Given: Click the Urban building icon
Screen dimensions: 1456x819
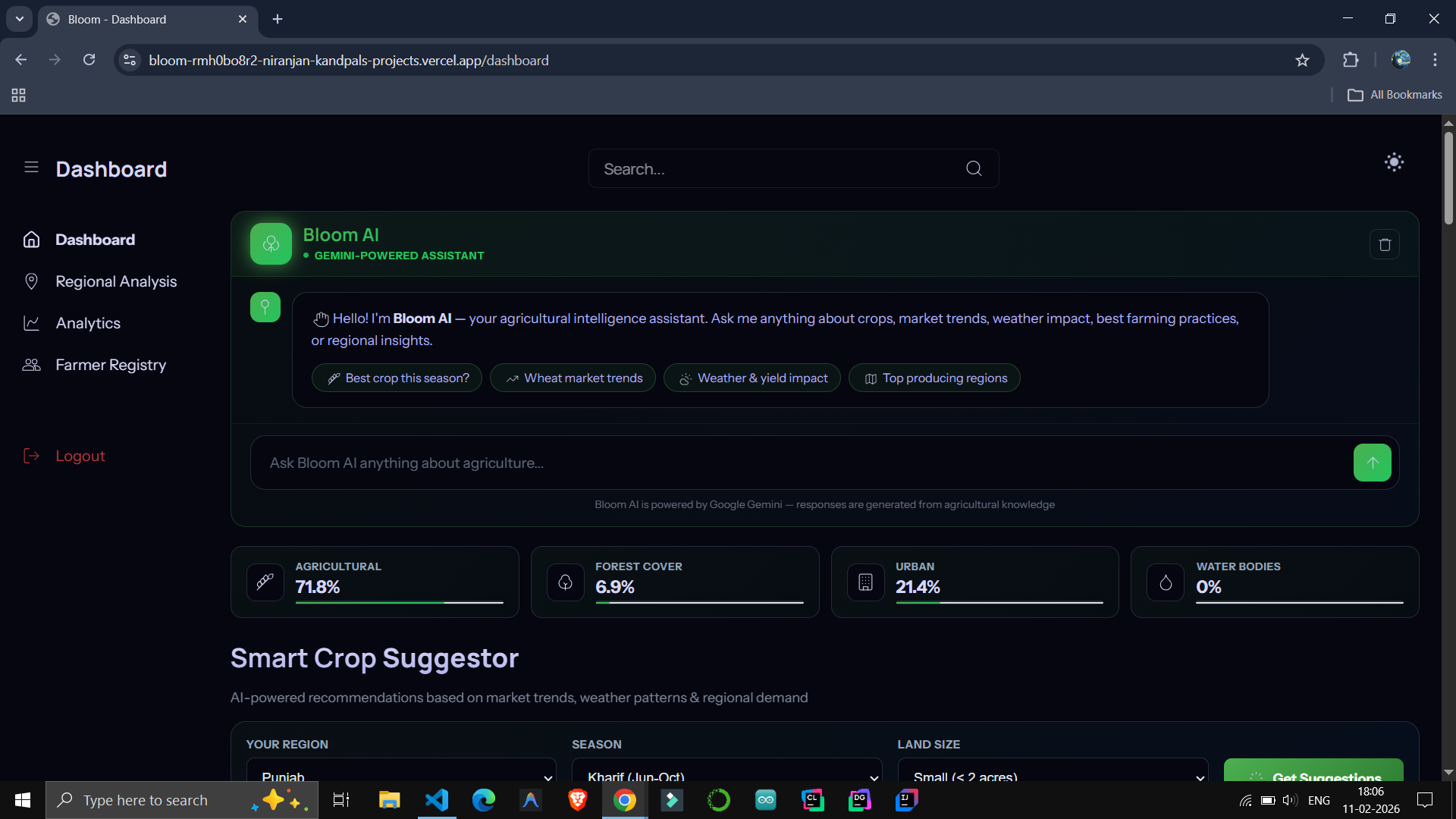Looking at the screenshot, I should click(865, 582).
